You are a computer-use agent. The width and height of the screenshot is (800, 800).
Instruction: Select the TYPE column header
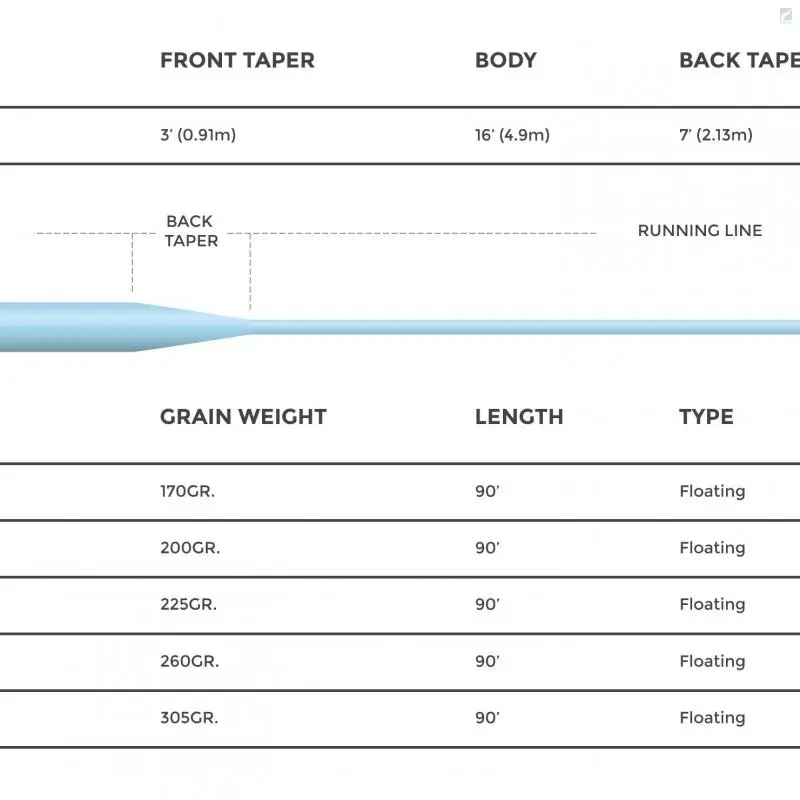point(706,417)
